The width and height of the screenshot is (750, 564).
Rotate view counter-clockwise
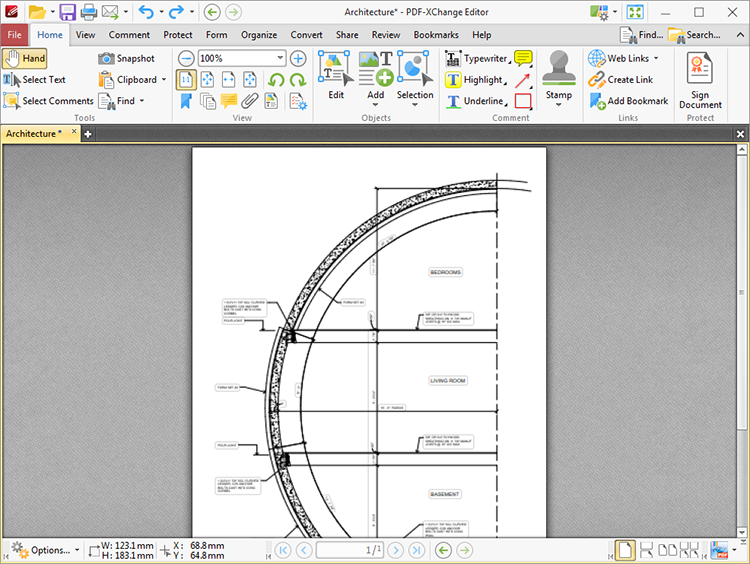pyautogui.click(x=276, y=79)
